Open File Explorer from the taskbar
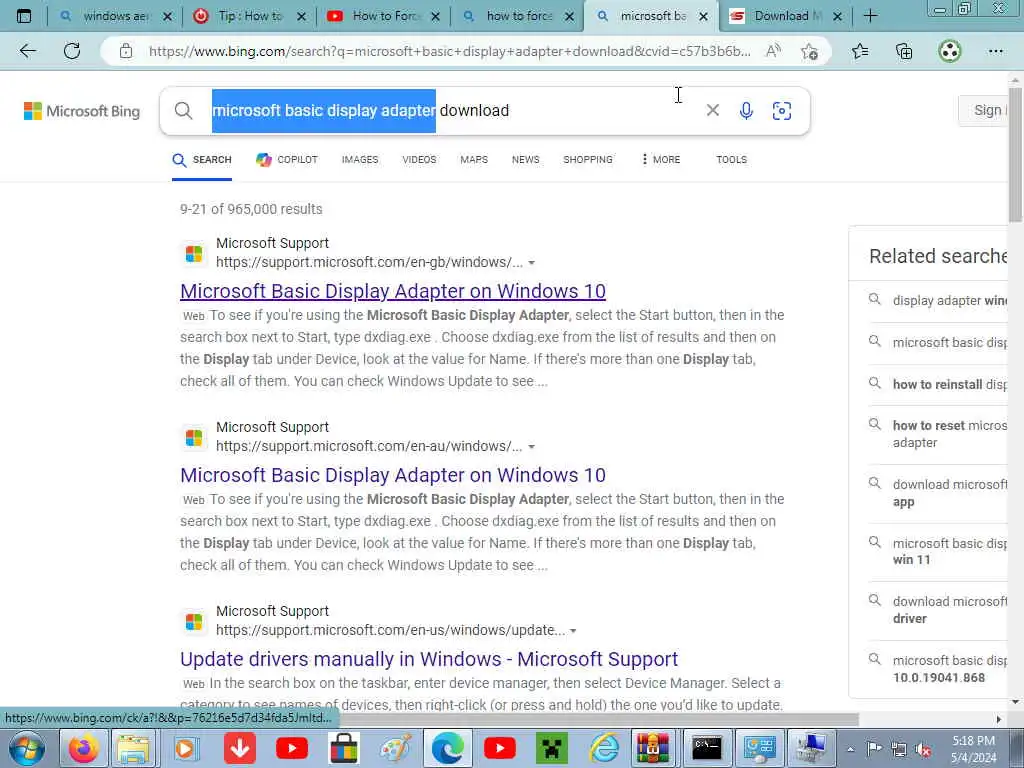Image resolution: width=1024 pixels, height=768 pixels. pyautogui.click(x=134, y=748)
